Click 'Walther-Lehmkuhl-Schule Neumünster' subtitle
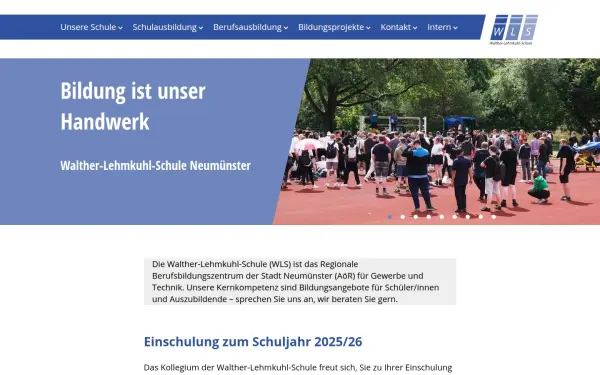The width and height of the screenshot is (600, 375). [x=156, y=166]
